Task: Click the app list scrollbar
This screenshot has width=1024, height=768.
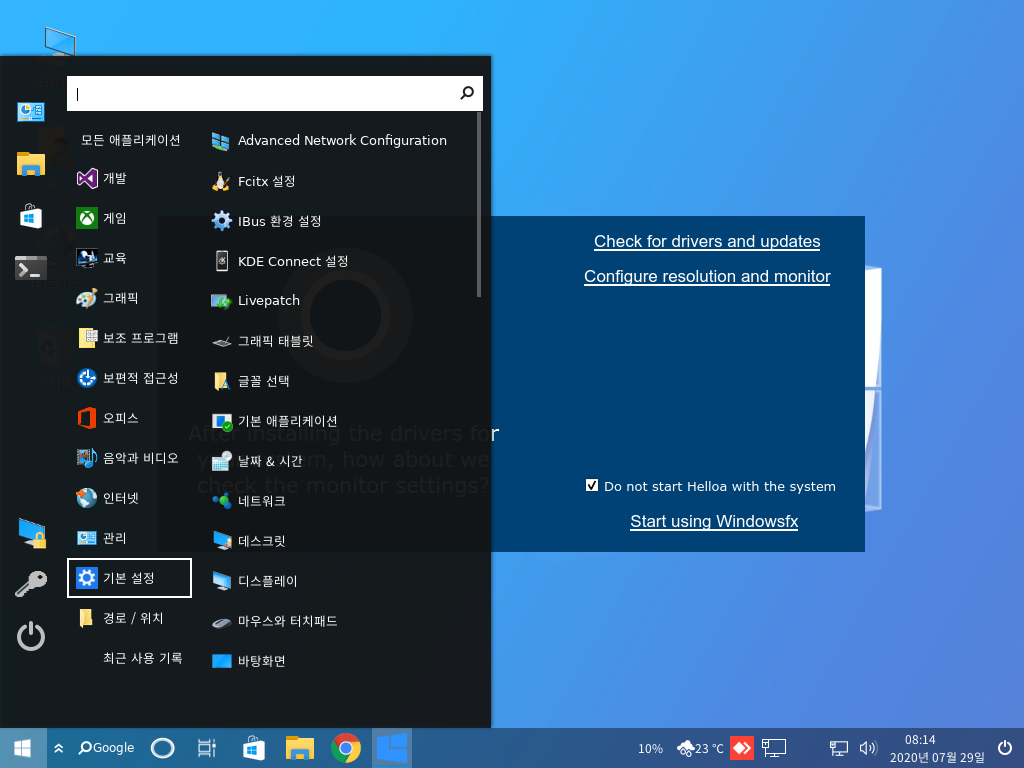Action: tap(479, 205)
